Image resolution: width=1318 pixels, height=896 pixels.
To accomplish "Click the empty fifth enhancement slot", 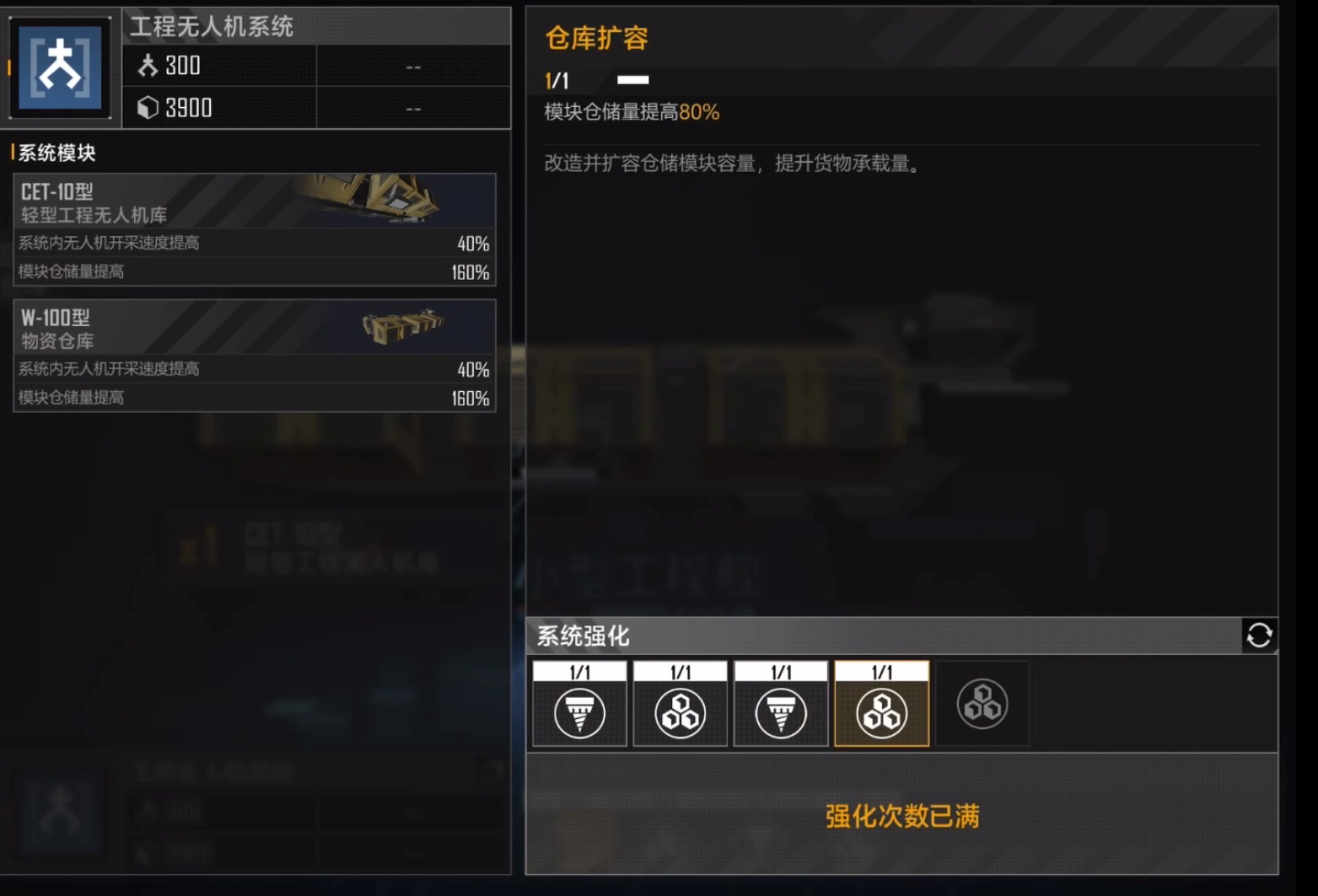I will coord(982,704).
